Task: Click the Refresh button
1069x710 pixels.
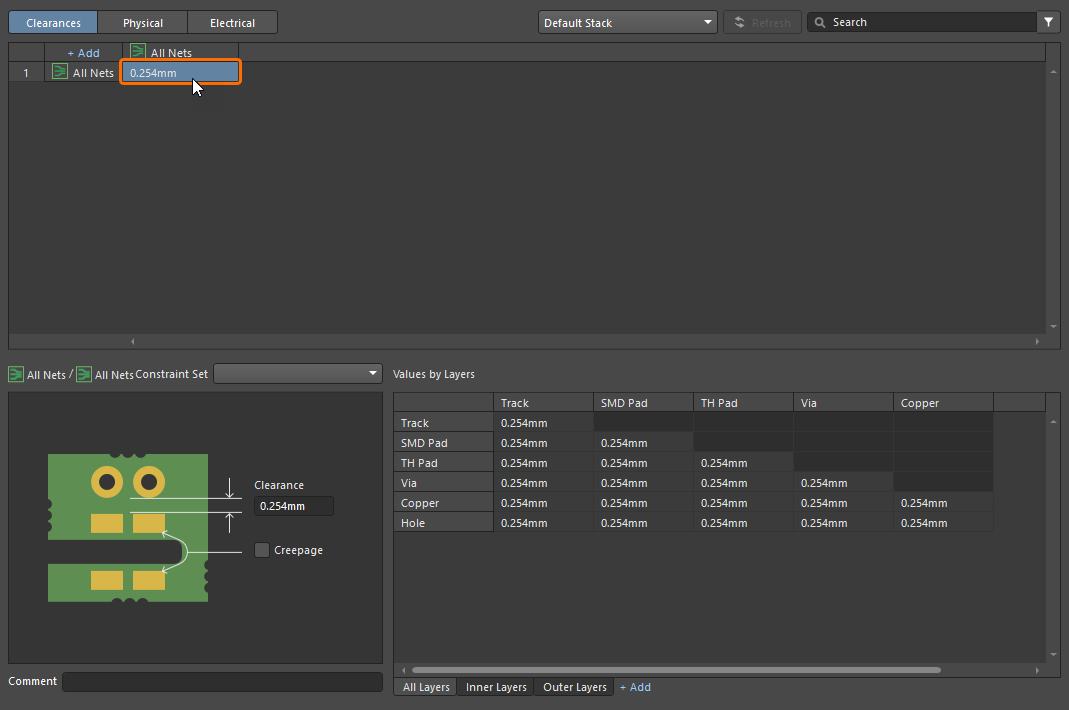Action: click(762, 22)
